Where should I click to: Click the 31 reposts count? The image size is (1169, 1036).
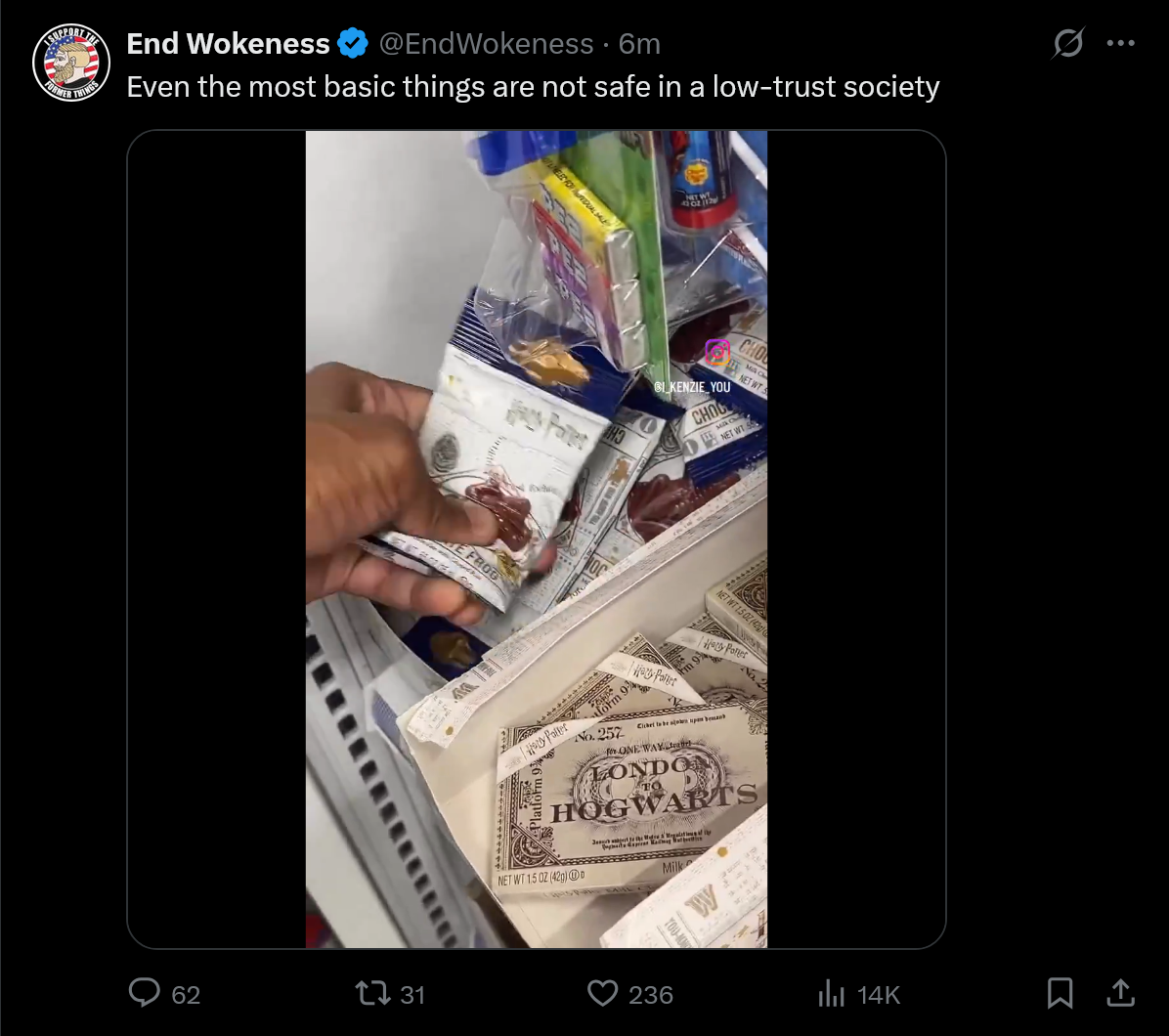pyautogui.click(x=412, y=994)
